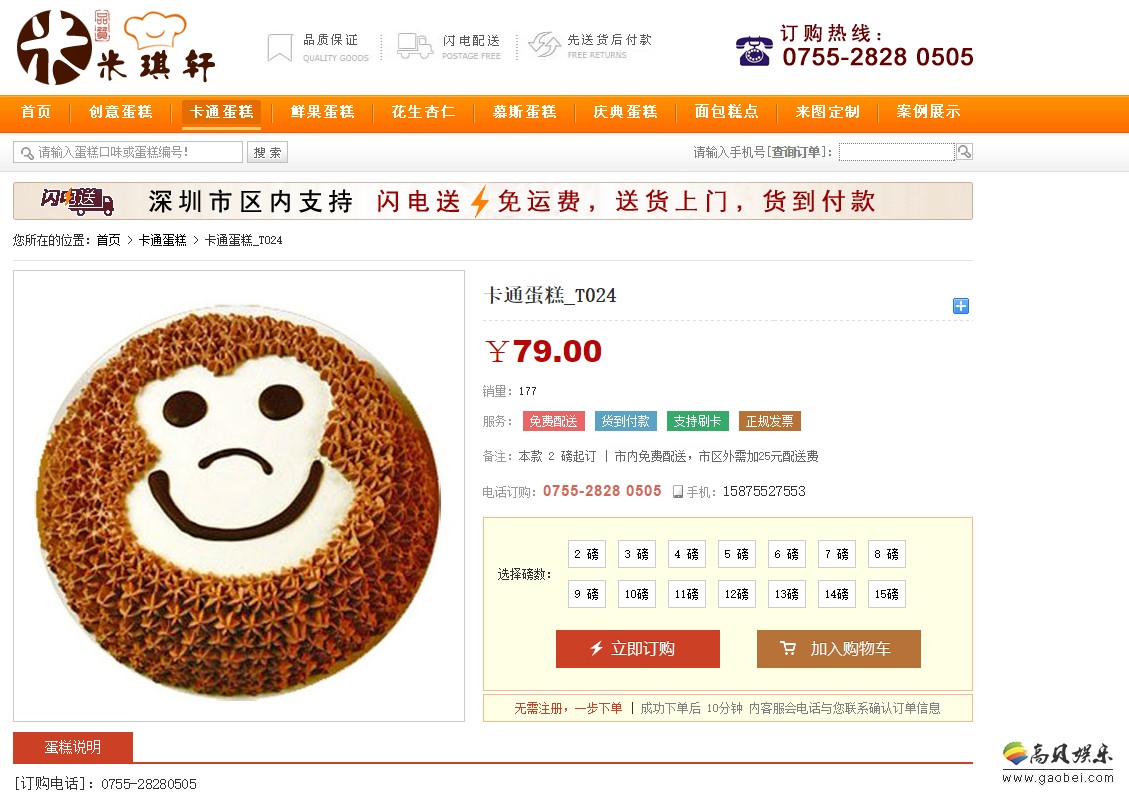The width and height of the screenshot is (1129, 801).
Task: Choose the 10磅 cake size
Action: 637,594
